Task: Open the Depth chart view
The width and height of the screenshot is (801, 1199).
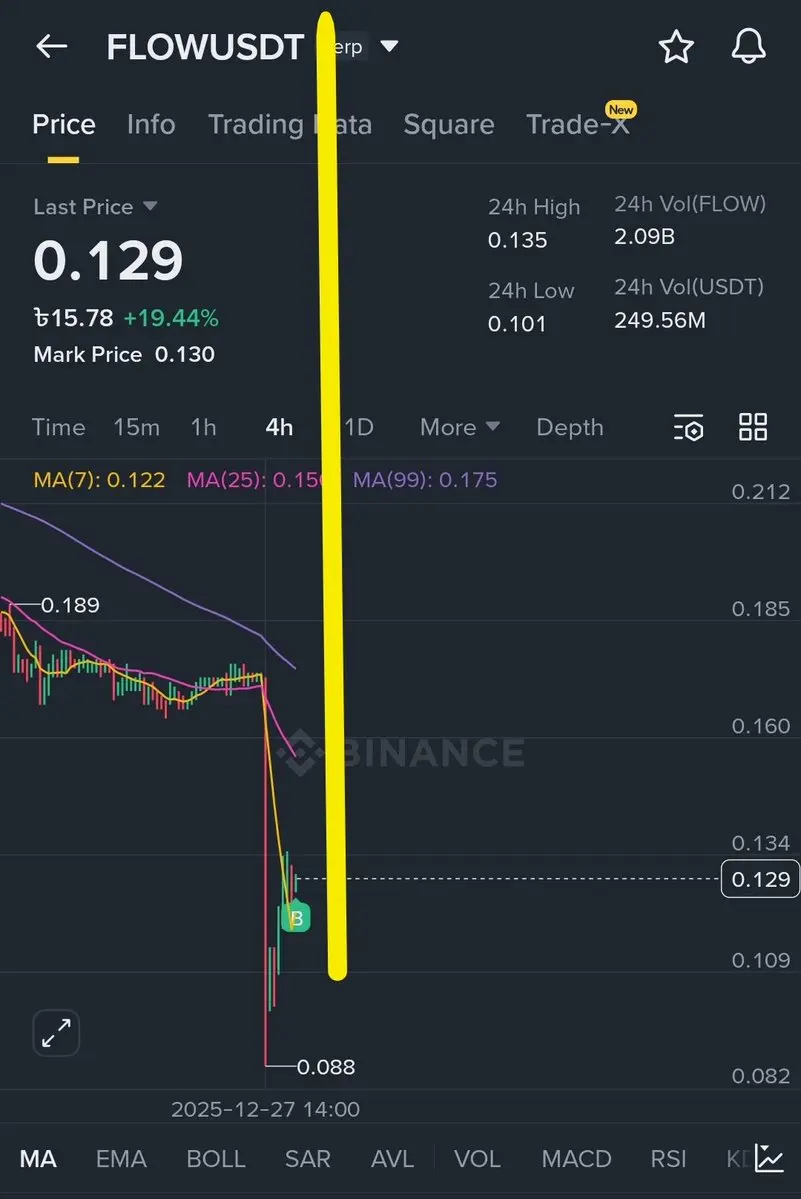Action: (x=570, y=427)
